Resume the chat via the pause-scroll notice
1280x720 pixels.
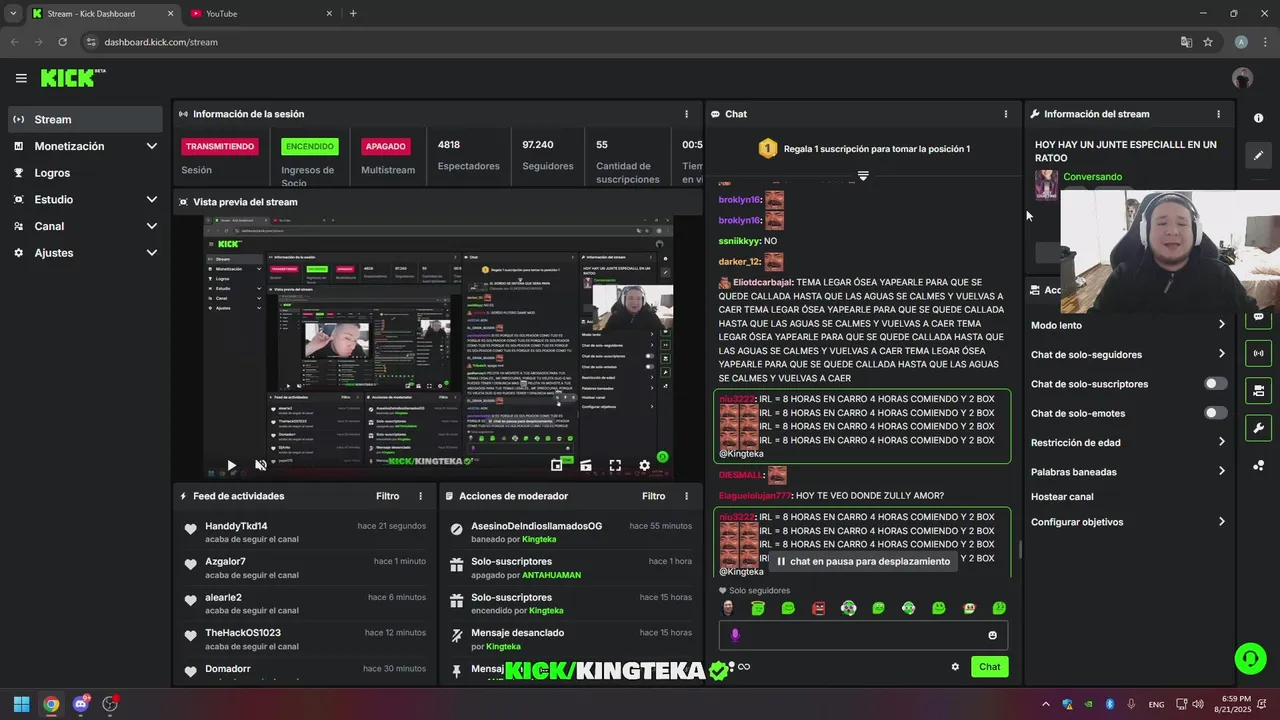click(863, 562)
